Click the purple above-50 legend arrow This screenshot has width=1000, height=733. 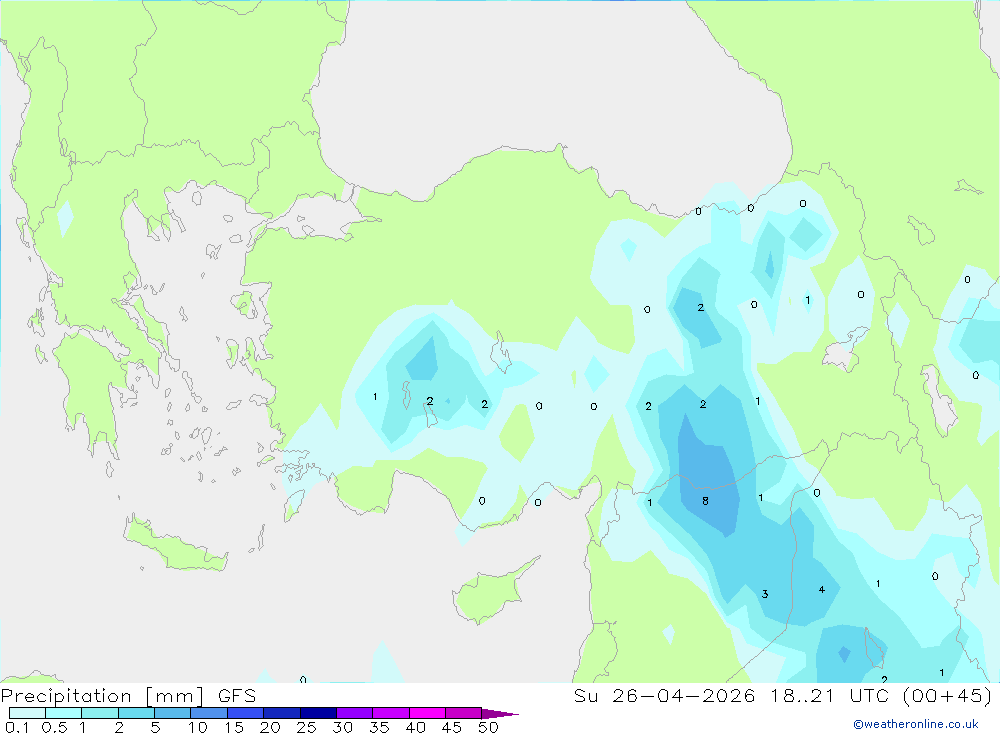pos(499,713)
